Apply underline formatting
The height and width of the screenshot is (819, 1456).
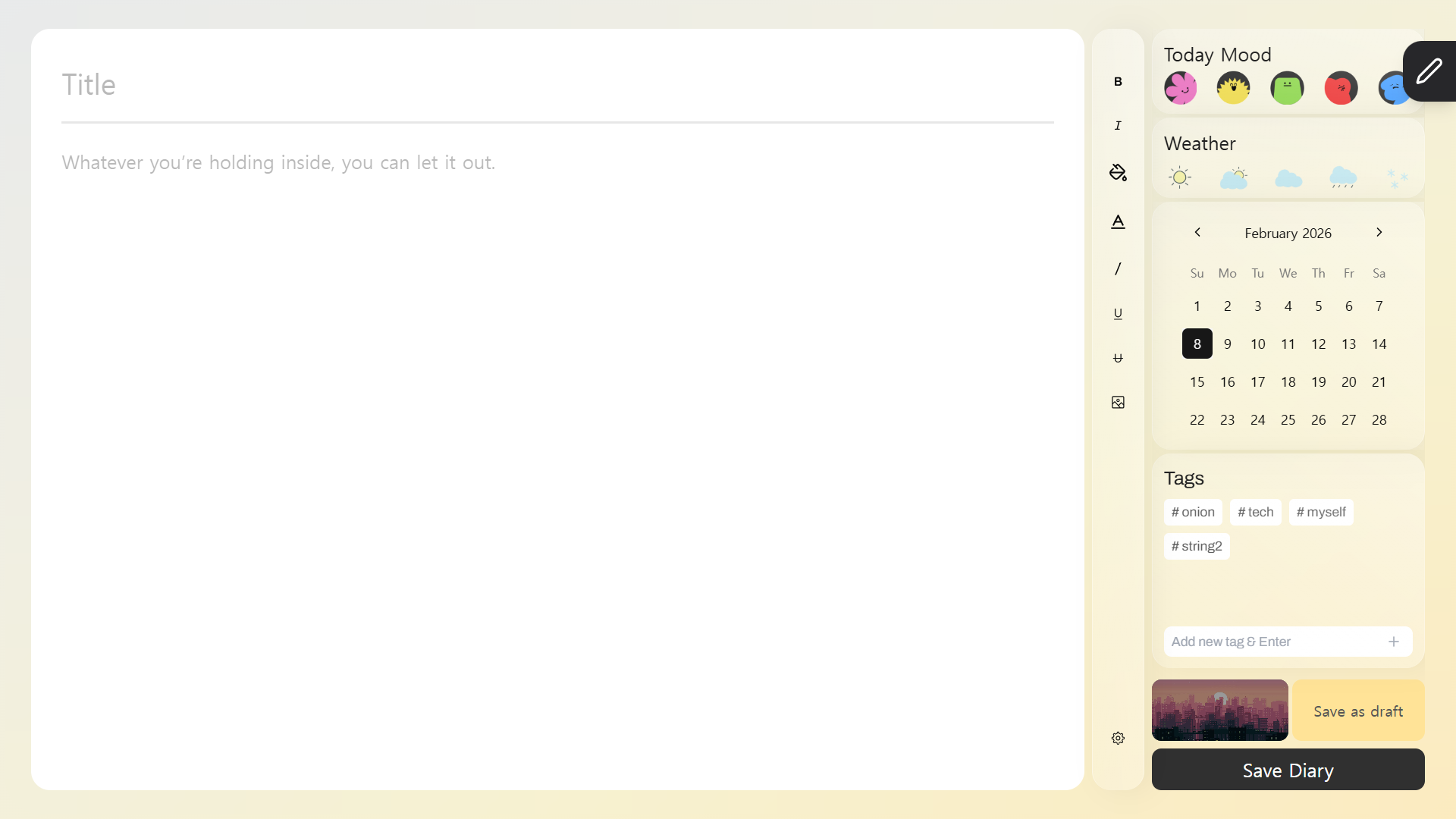coord(1118,314)
